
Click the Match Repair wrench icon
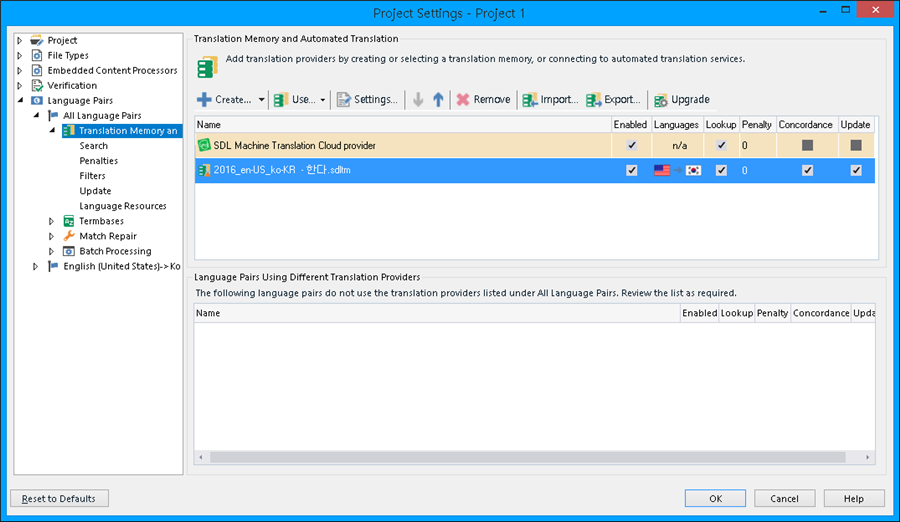[69, 236]
